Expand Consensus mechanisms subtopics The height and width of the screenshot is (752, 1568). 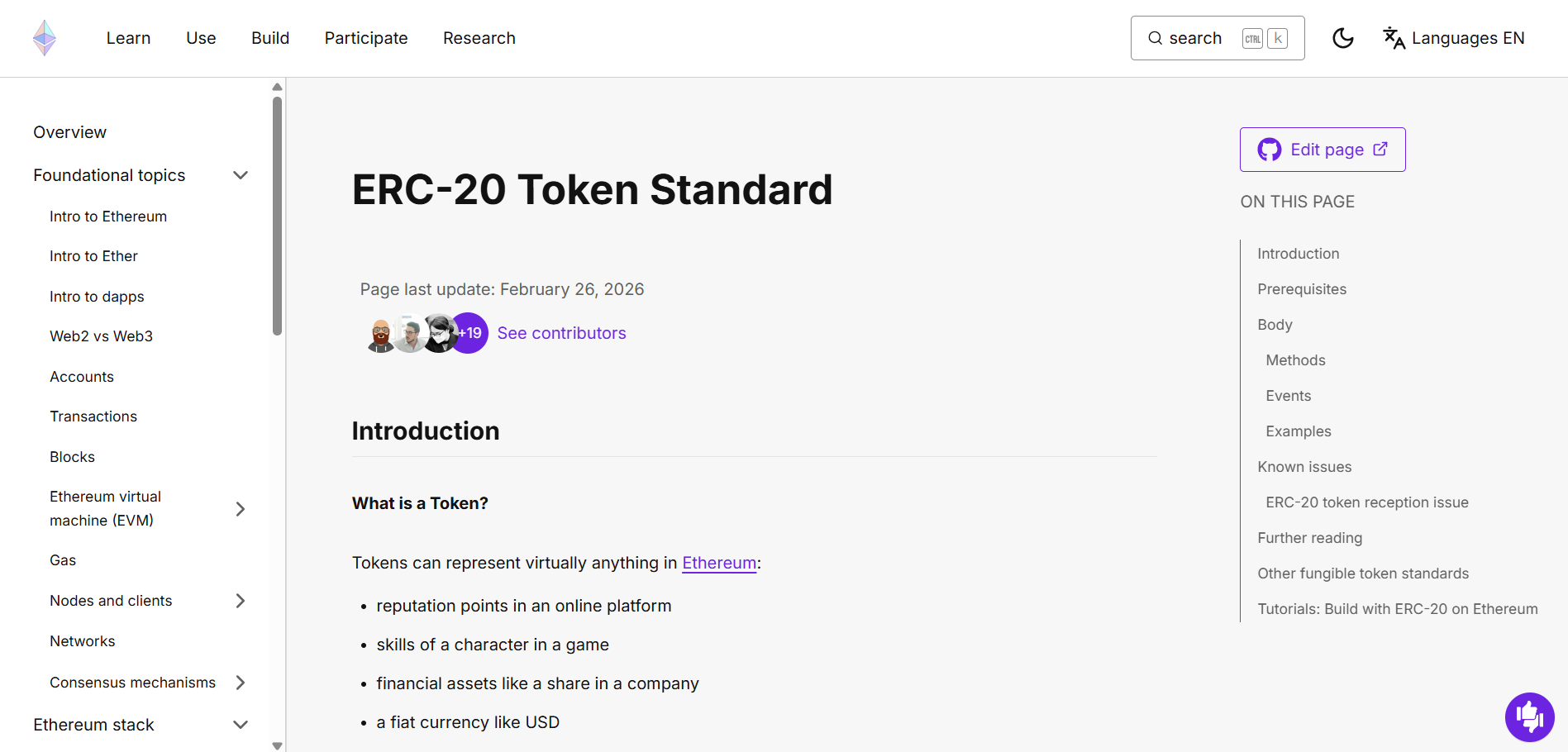coord(240,683)
